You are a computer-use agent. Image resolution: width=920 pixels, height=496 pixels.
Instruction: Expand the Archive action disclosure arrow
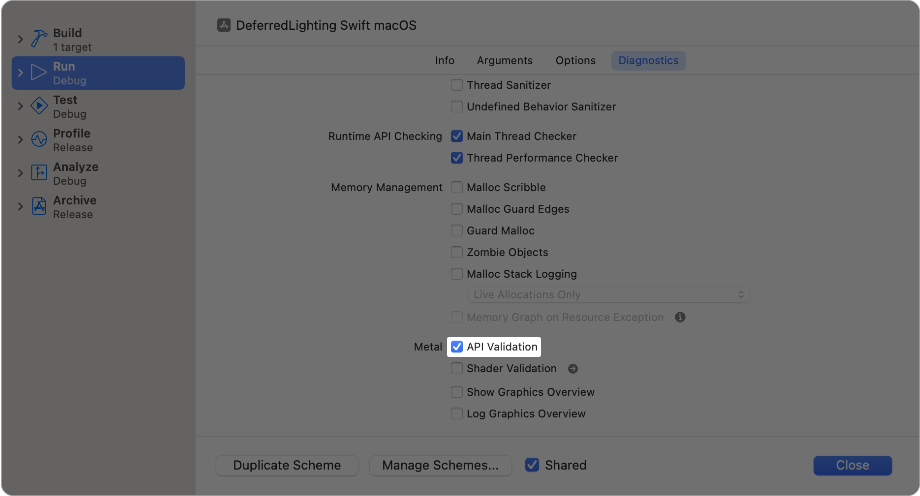click(x=20, y=206)
